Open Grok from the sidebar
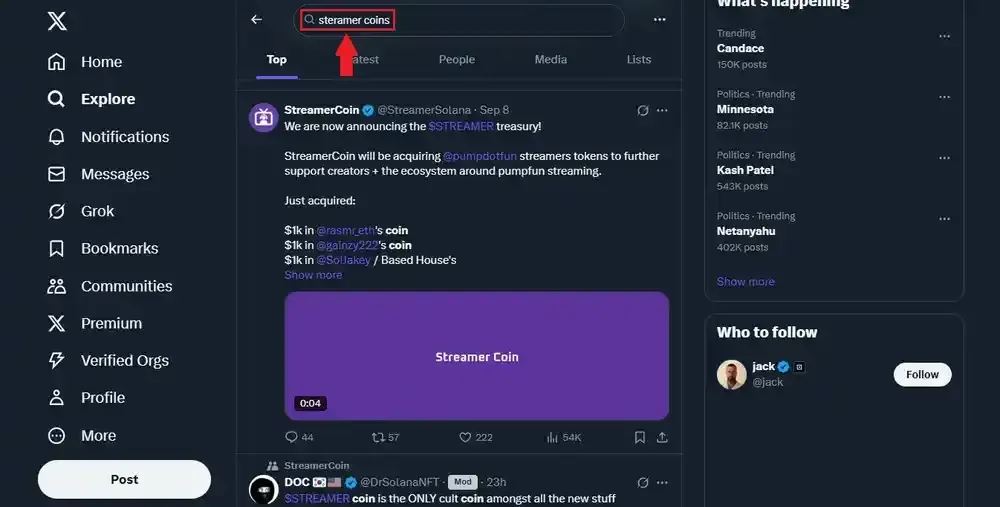Screen dimensions: 1000x507 (x=58, y=211)
